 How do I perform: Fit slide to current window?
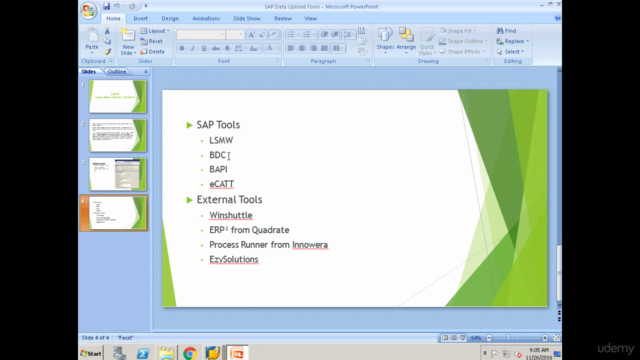(x=556, y=338)
